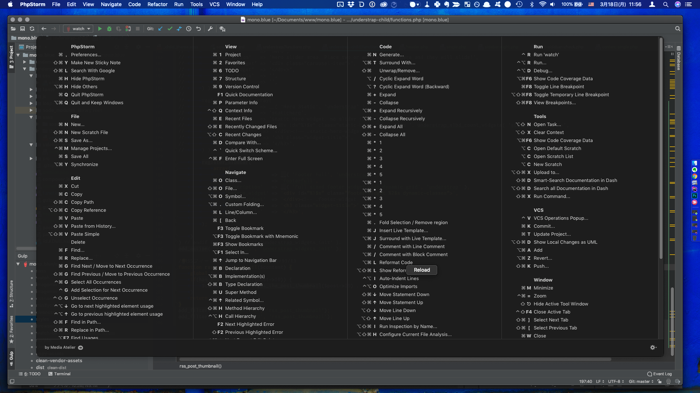Viewport: 700px width, 393px height.
Task: Click the Run with Coverage icon
Action: (x=119, y=29)
